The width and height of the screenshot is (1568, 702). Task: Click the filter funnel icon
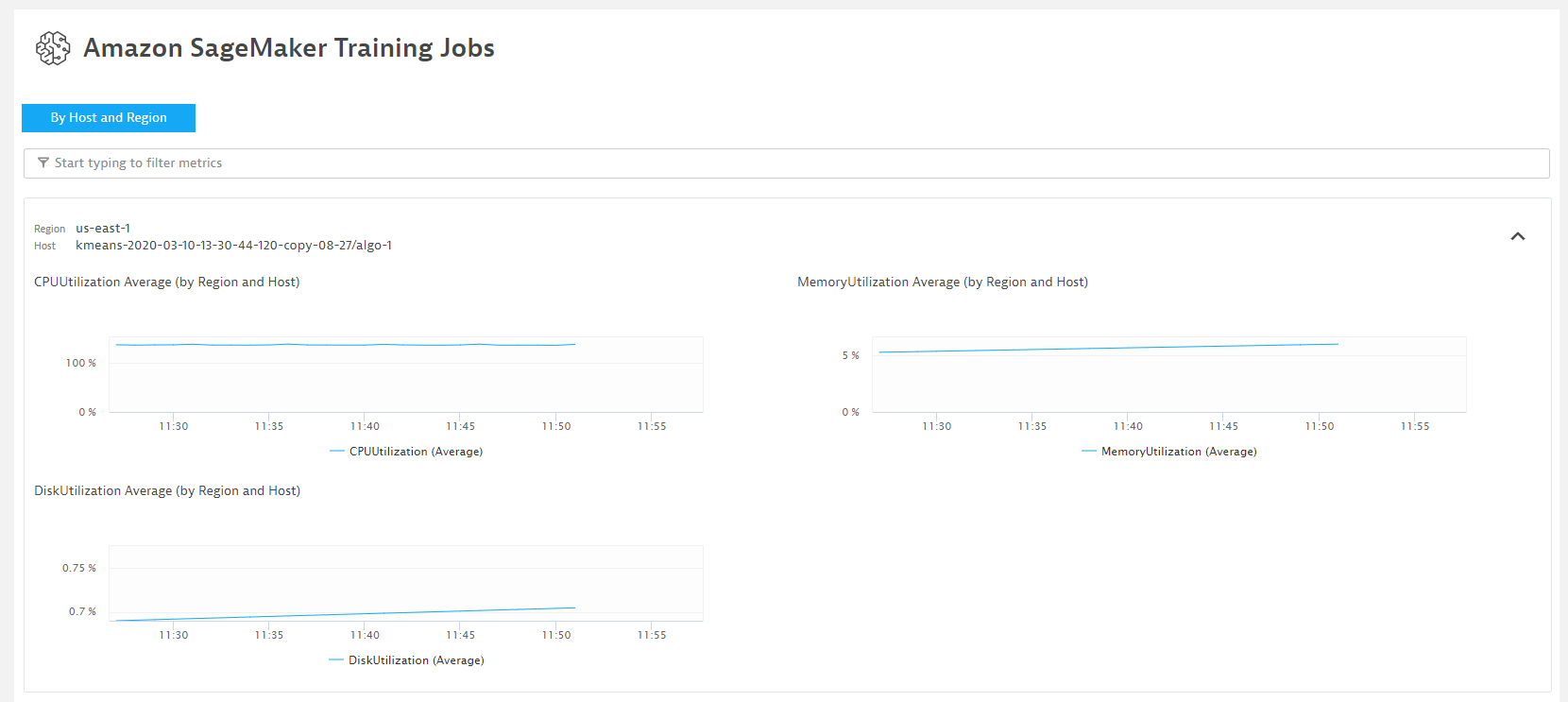43,163
